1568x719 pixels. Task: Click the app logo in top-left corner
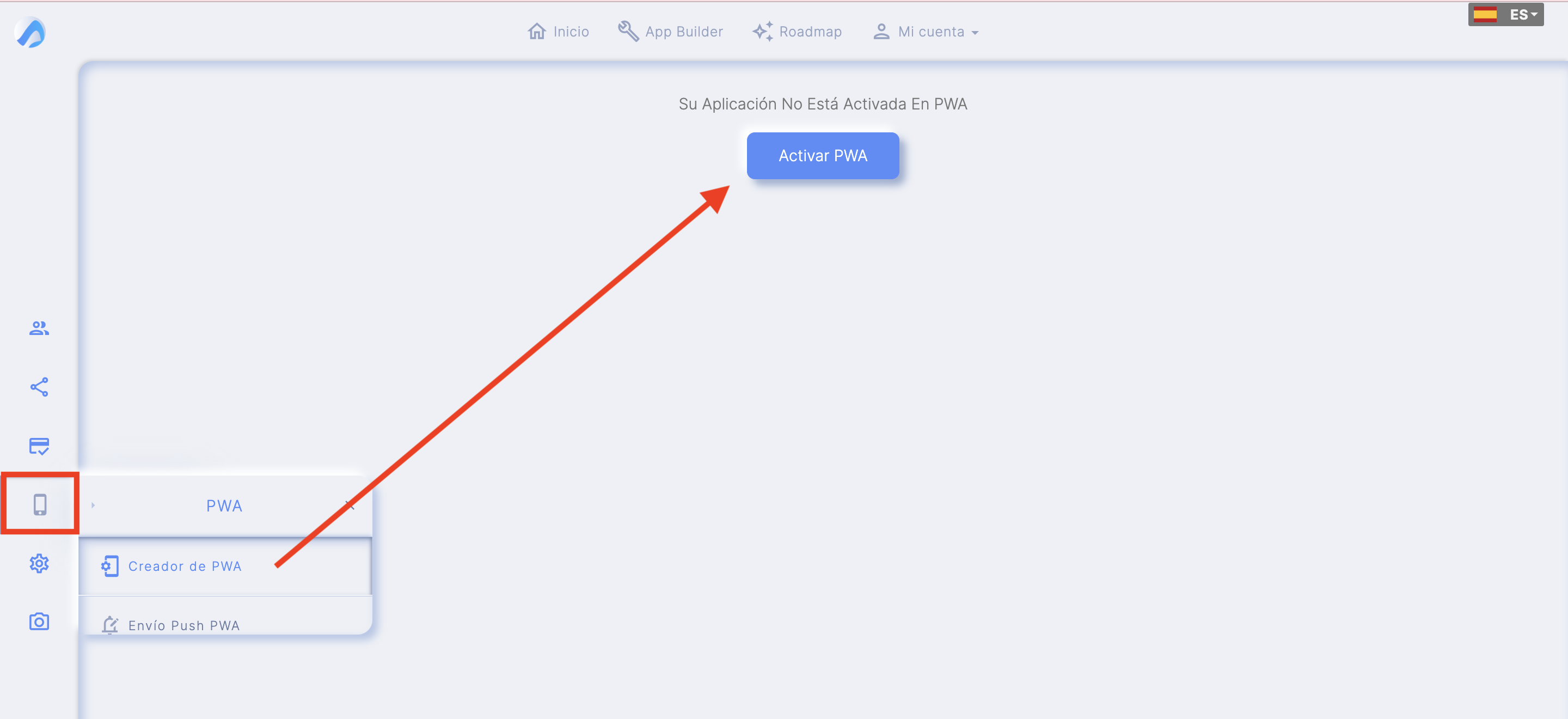(x=30, y=32)
